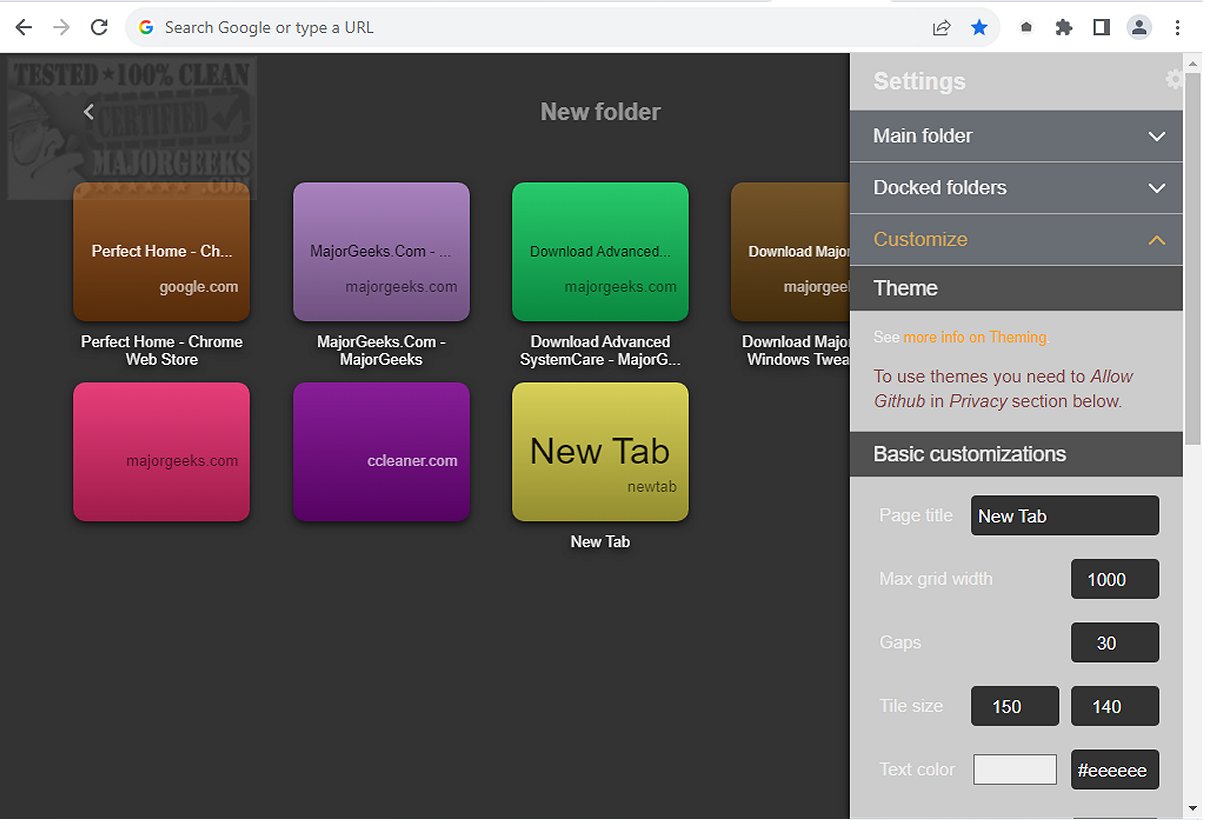Expand the Docked folders section chevron
This screenshot has width=1205, height=820.
tap(1157, 188)
